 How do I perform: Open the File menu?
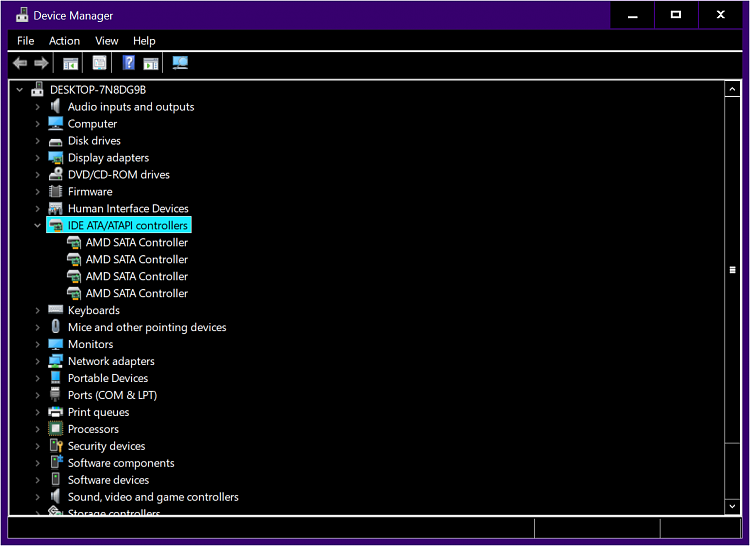pyautogui.click(x=25, y=41)
